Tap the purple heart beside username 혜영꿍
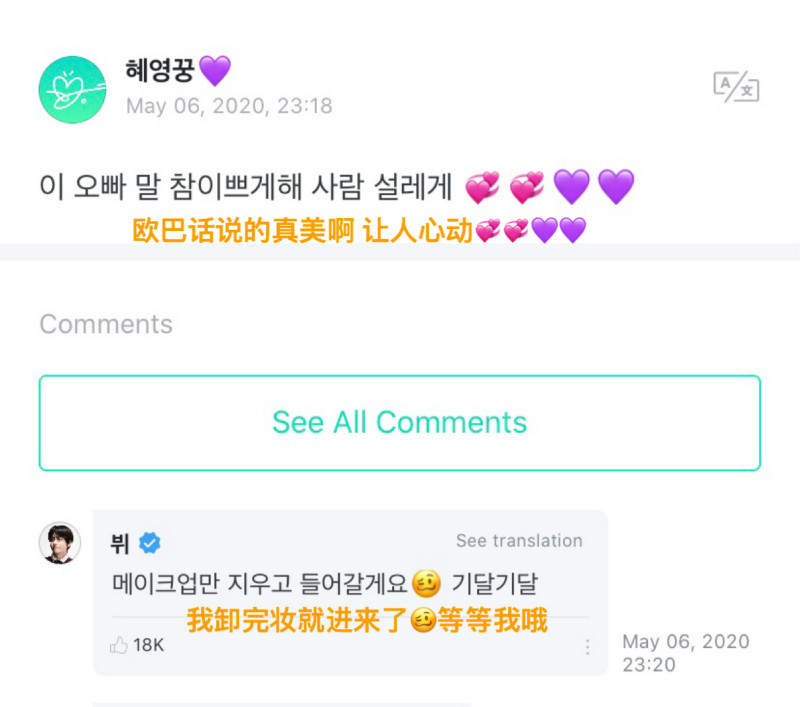Image resolution: width=800 pixels, height=707 pixels. point(215,71)
